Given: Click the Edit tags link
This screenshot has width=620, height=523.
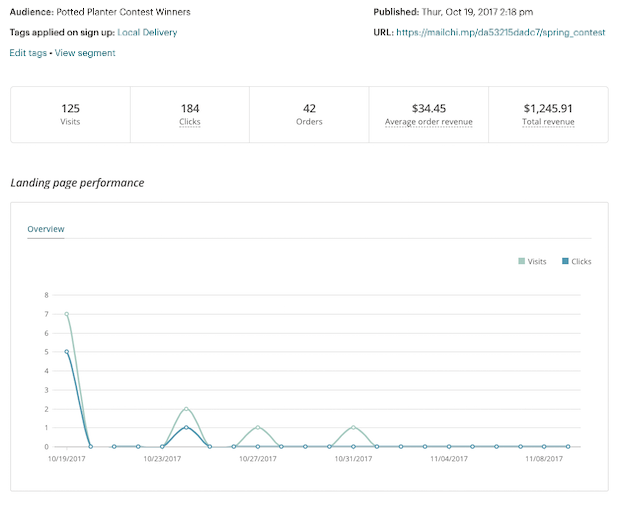Looking at the screenshot, I should point(29,53).
